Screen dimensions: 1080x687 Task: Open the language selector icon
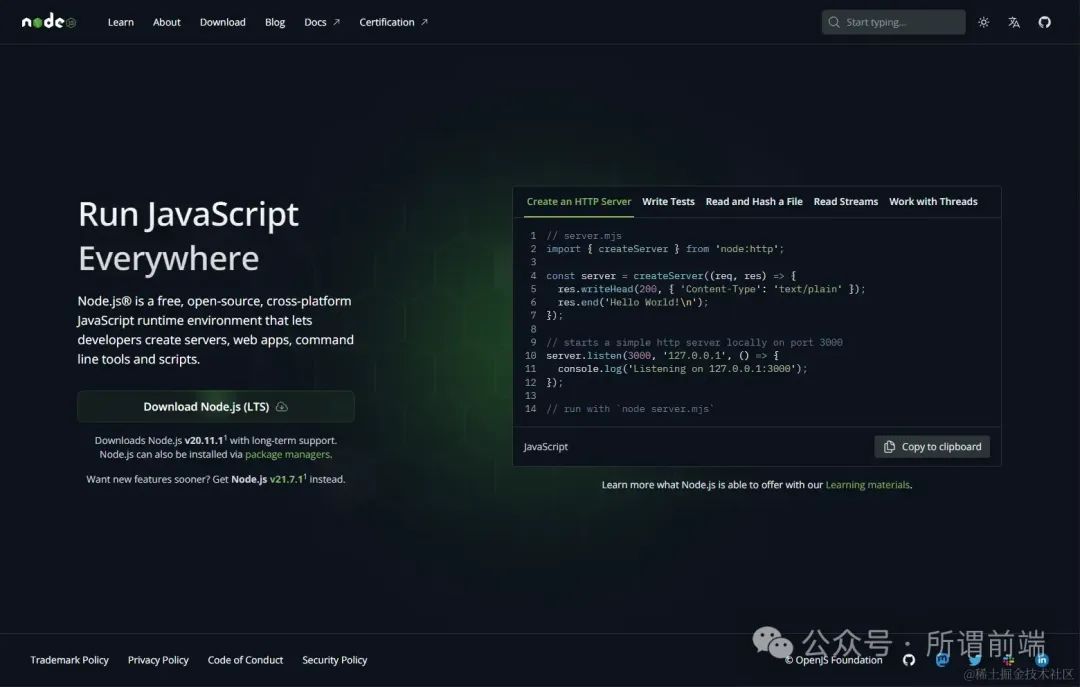pyautogui.click(x=1014, y=22)
